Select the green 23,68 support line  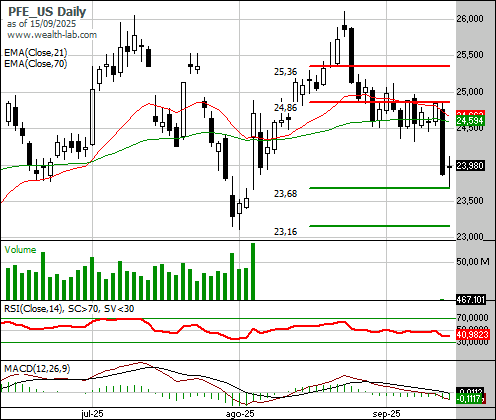[380, 188]
